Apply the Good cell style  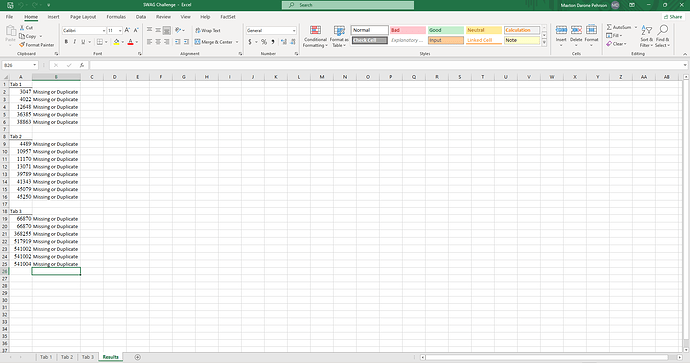click(446, 30)
